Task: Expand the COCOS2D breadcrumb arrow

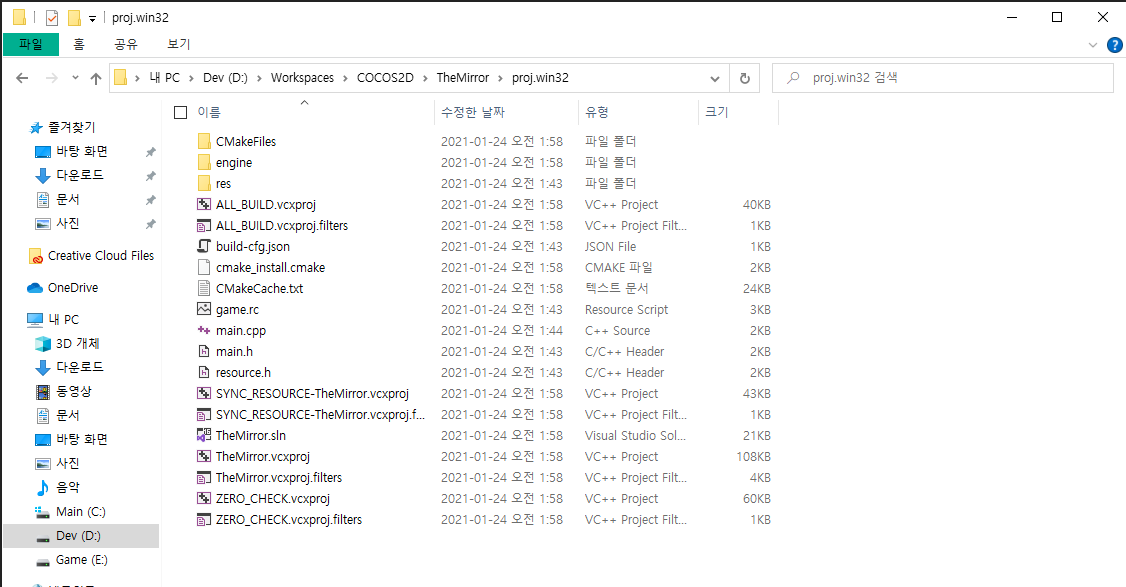Action: [x=425, y=78]
